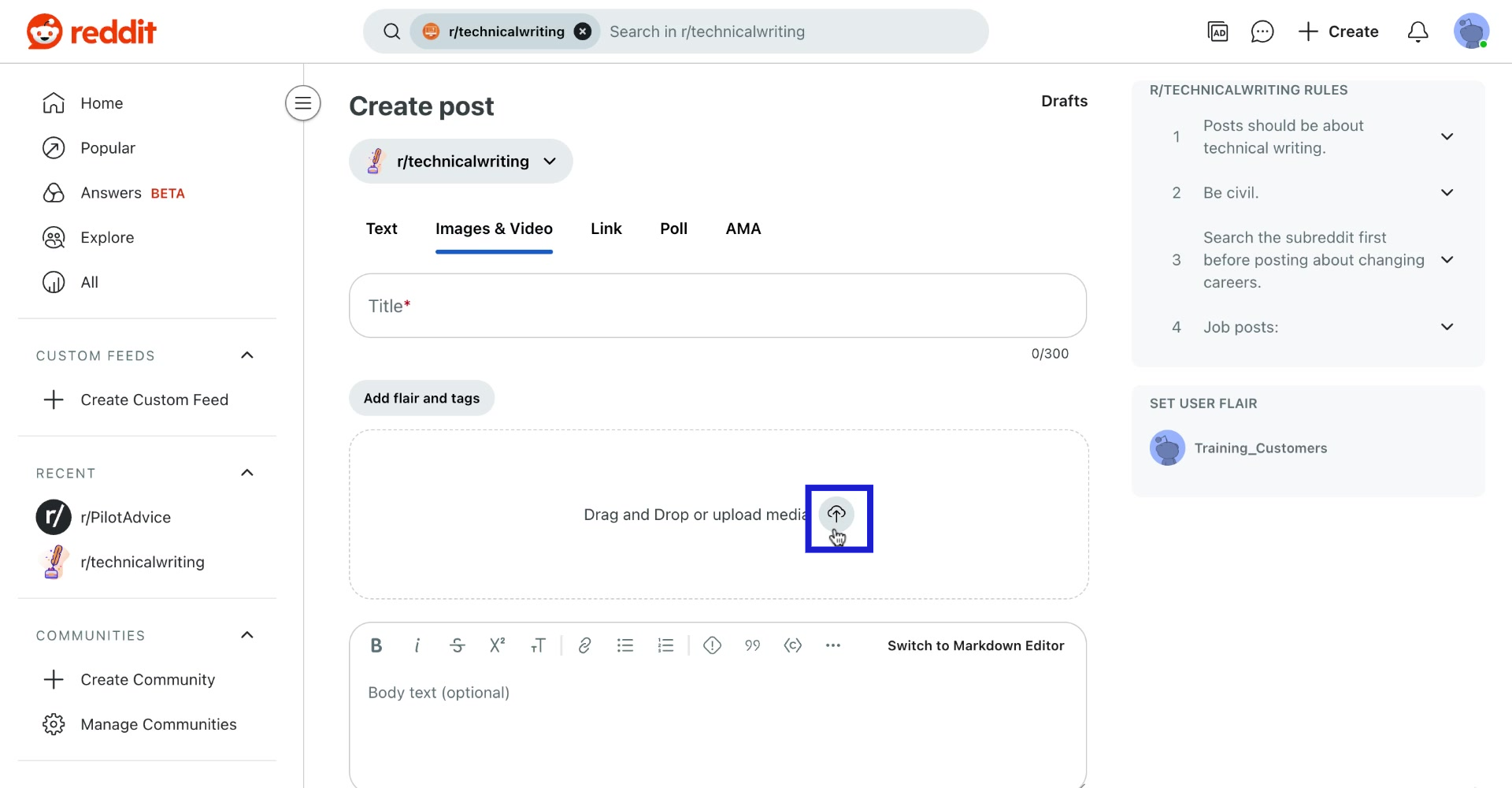The height and width of the screenshot is (788, 1512).
Task: Create a bulleted list
Action: pyautogui.click(x=624, y=645)
